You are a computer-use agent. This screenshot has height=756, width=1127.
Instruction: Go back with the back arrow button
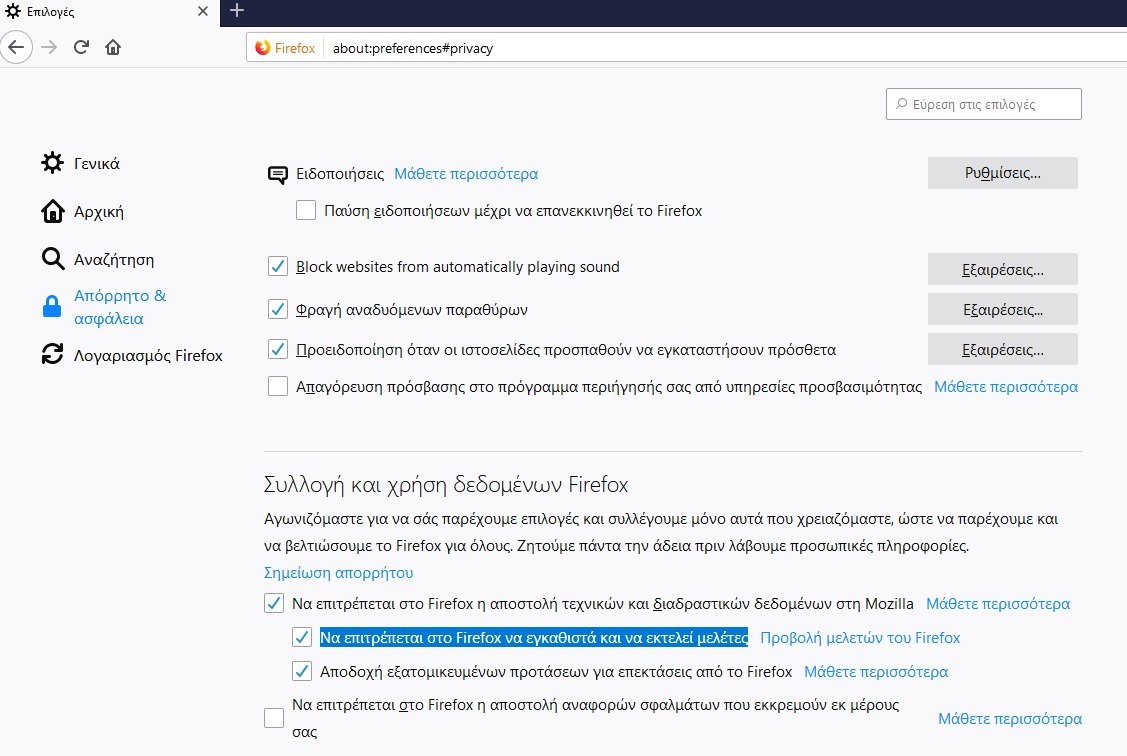coord(16,47)
